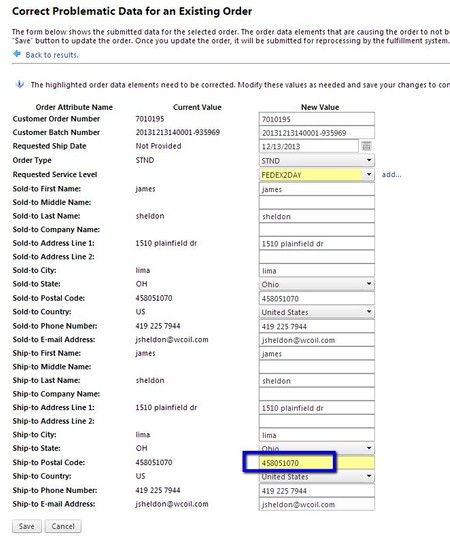
Task: Click the Sold-to E-mail current value jsheldon@wcoil.com
Action: (172, 340)
